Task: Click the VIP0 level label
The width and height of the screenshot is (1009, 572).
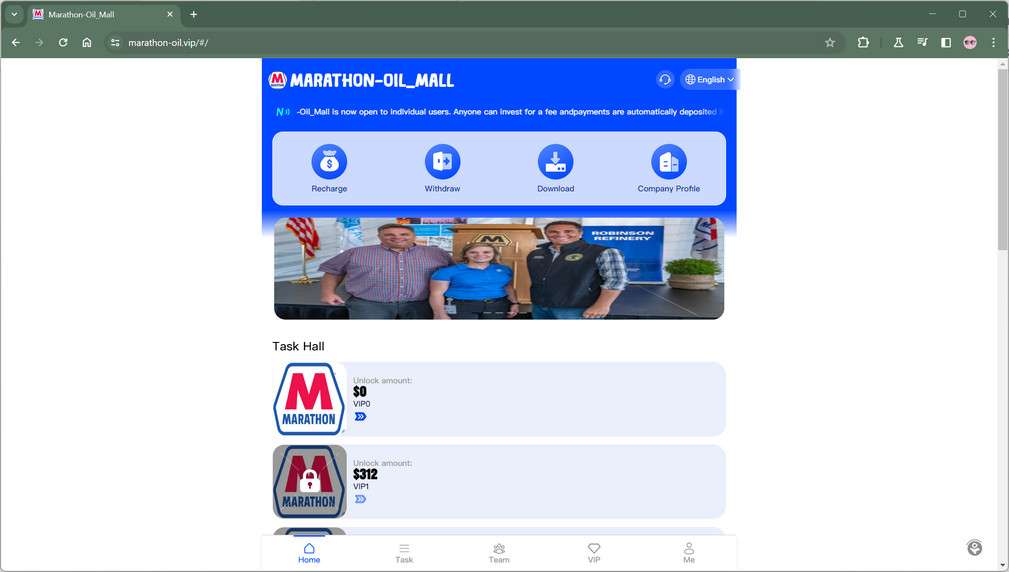Action: click(362, 404)
